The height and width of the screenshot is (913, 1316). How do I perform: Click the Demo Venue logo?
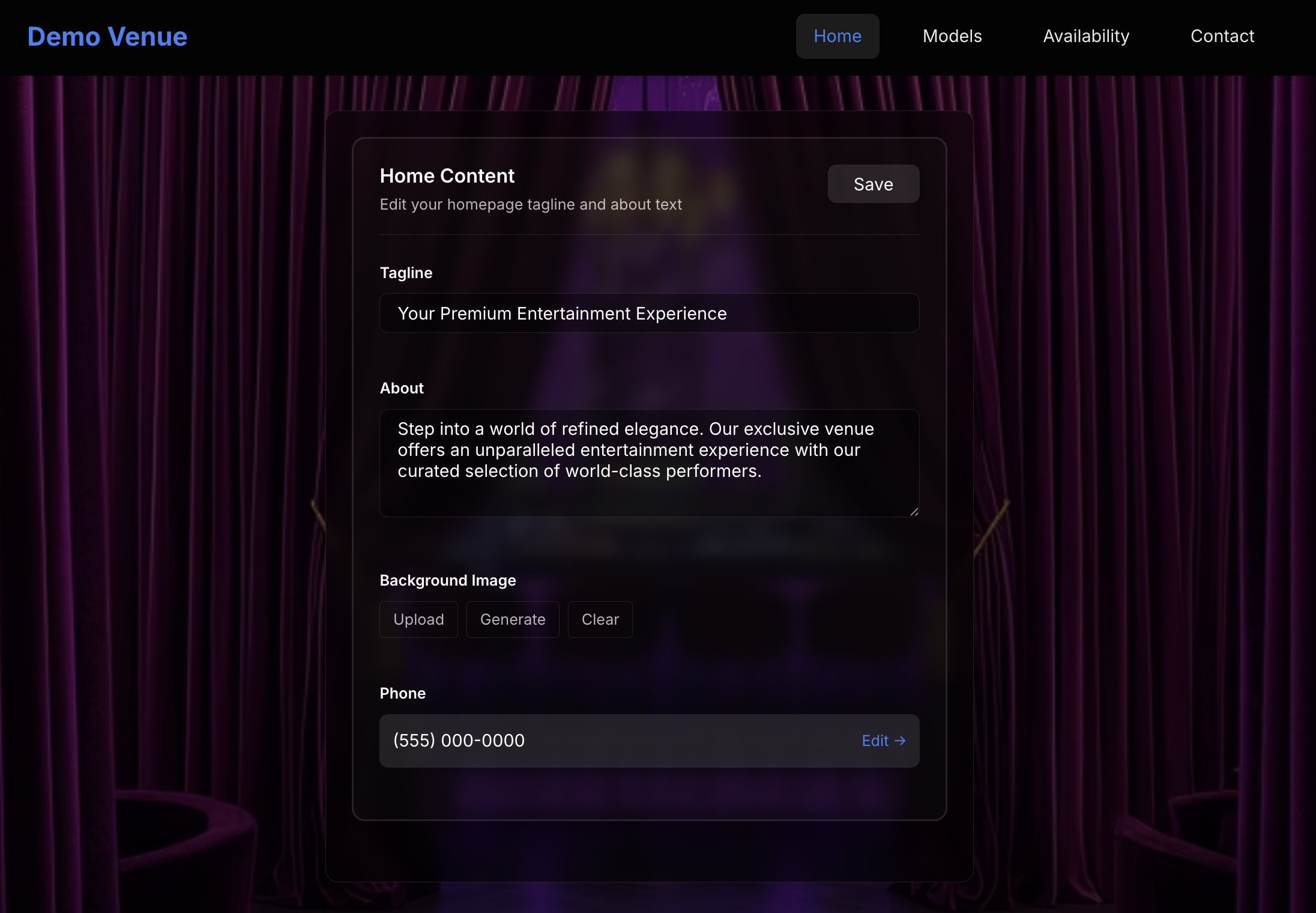pos(107,36)
